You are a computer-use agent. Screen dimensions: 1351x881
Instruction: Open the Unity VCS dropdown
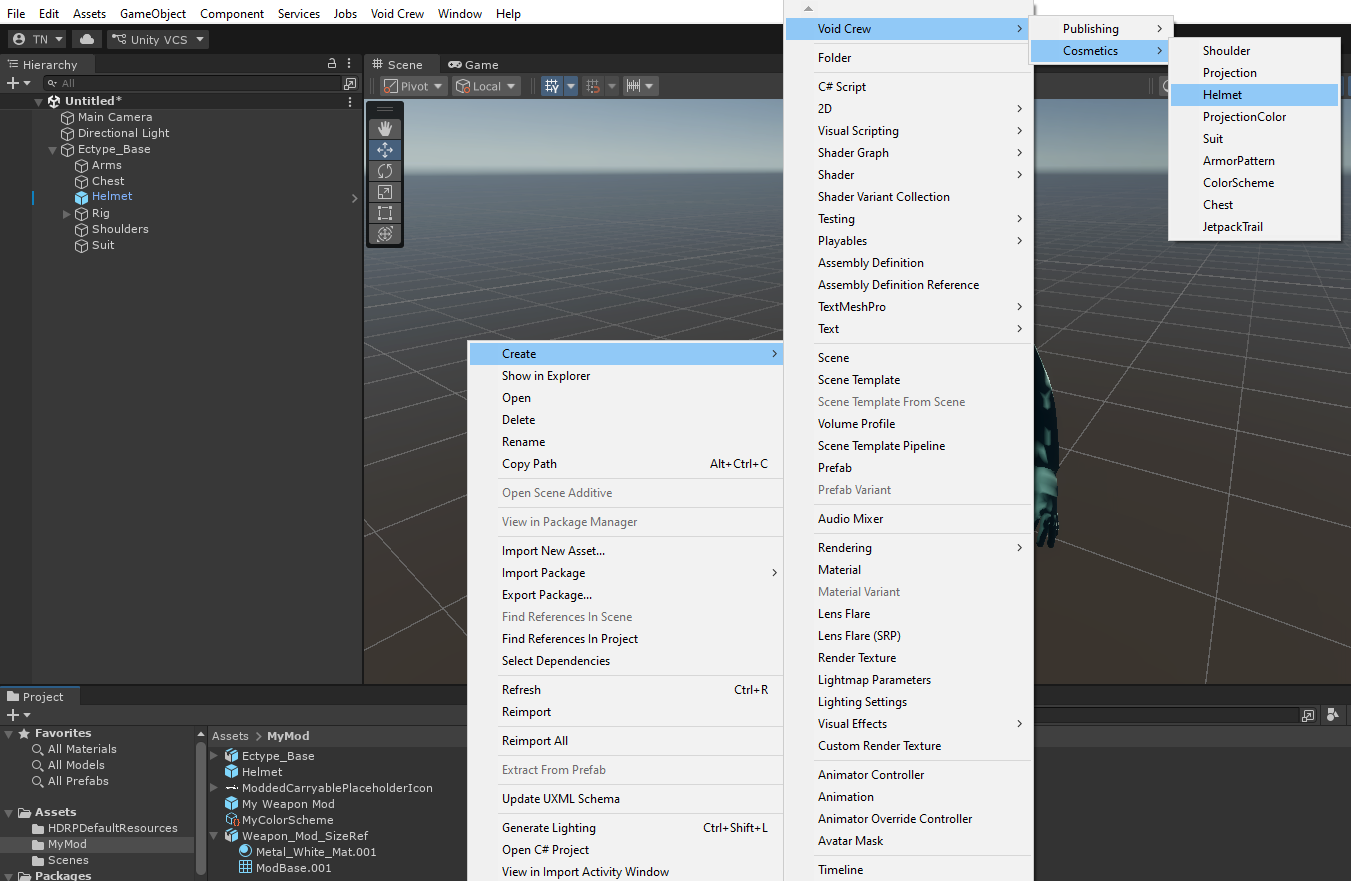pyautogui.click(x=157, y=39)
